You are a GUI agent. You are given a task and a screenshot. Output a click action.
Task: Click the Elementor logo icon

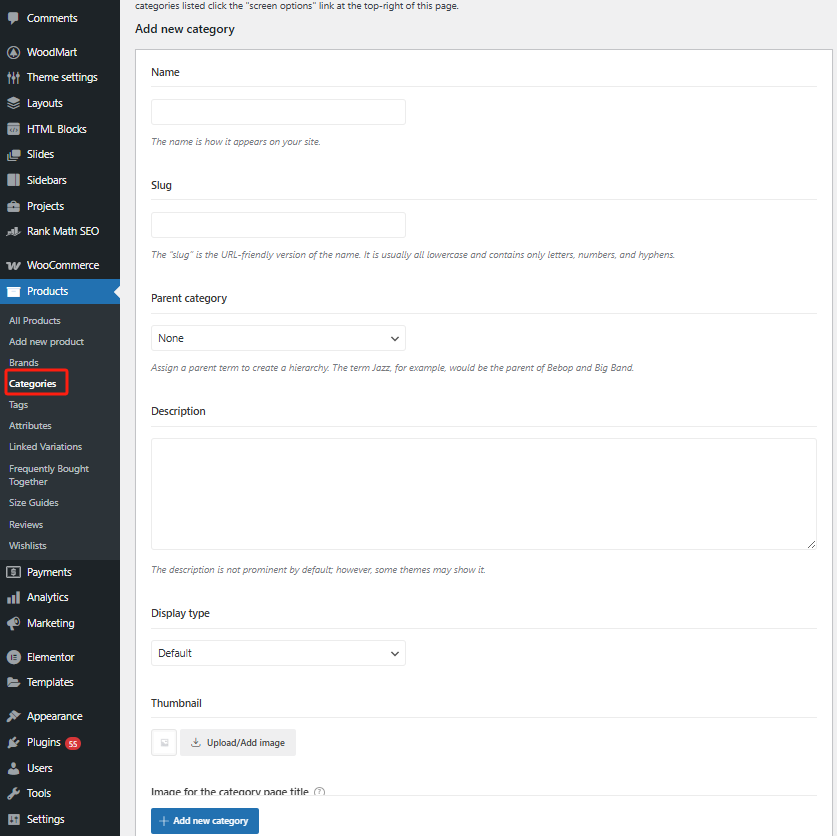13,657
